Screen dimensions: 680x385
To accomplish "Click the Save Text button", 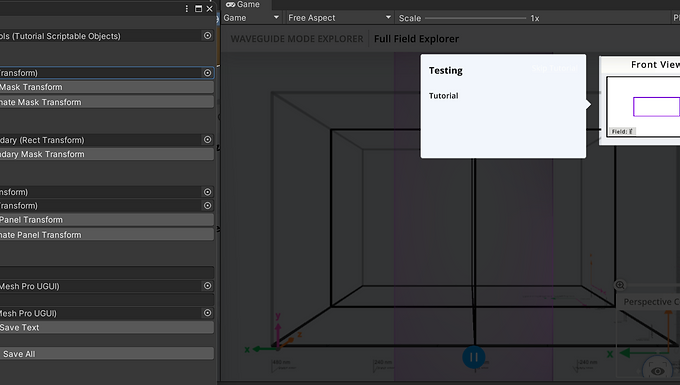I will 107,327.
